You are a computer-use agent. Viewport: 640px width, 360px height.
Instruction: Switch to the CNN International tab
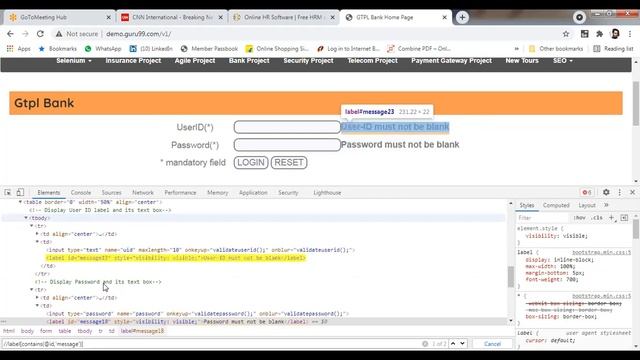pyautogui.click(x=172, y=17)
